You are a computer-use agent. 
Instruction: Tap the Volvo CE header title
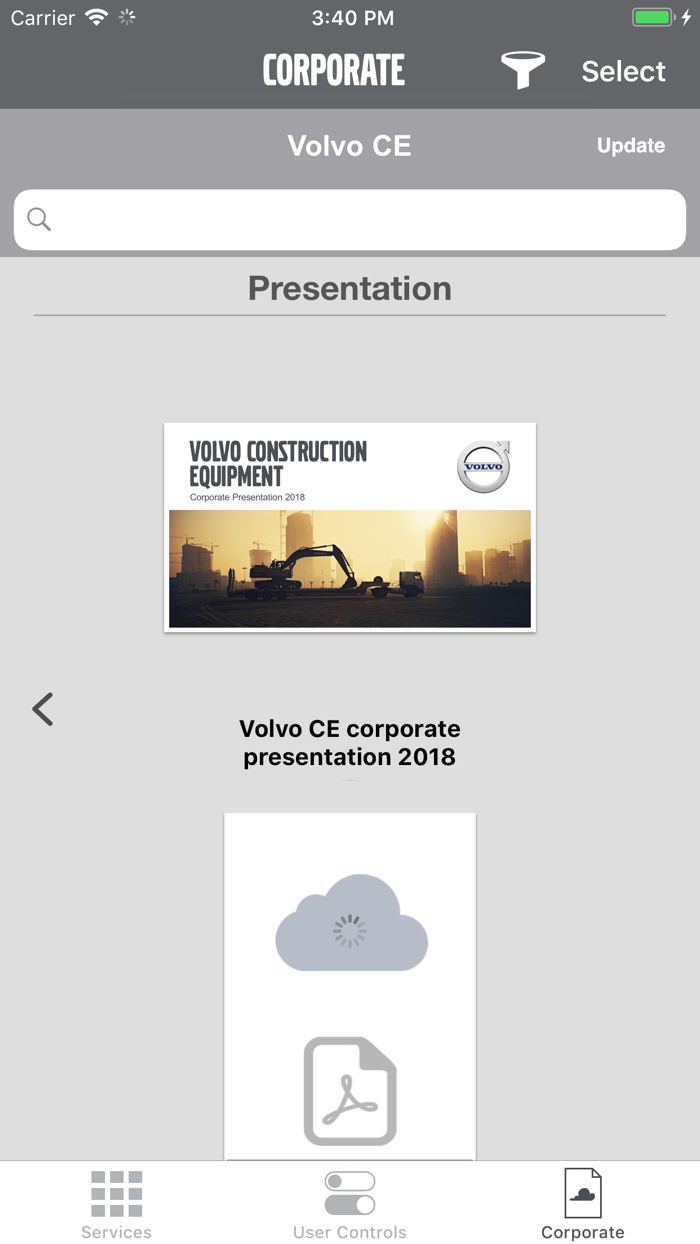(x=349, y=146)
